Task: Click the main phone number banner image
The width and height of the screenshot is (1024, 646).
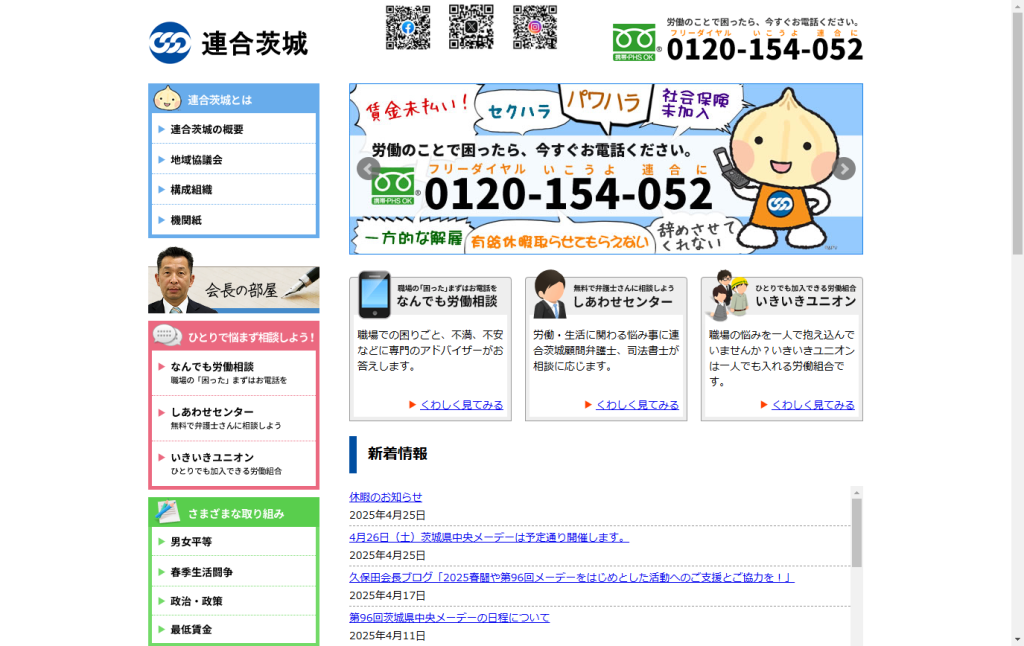Action: click(605, 169)
